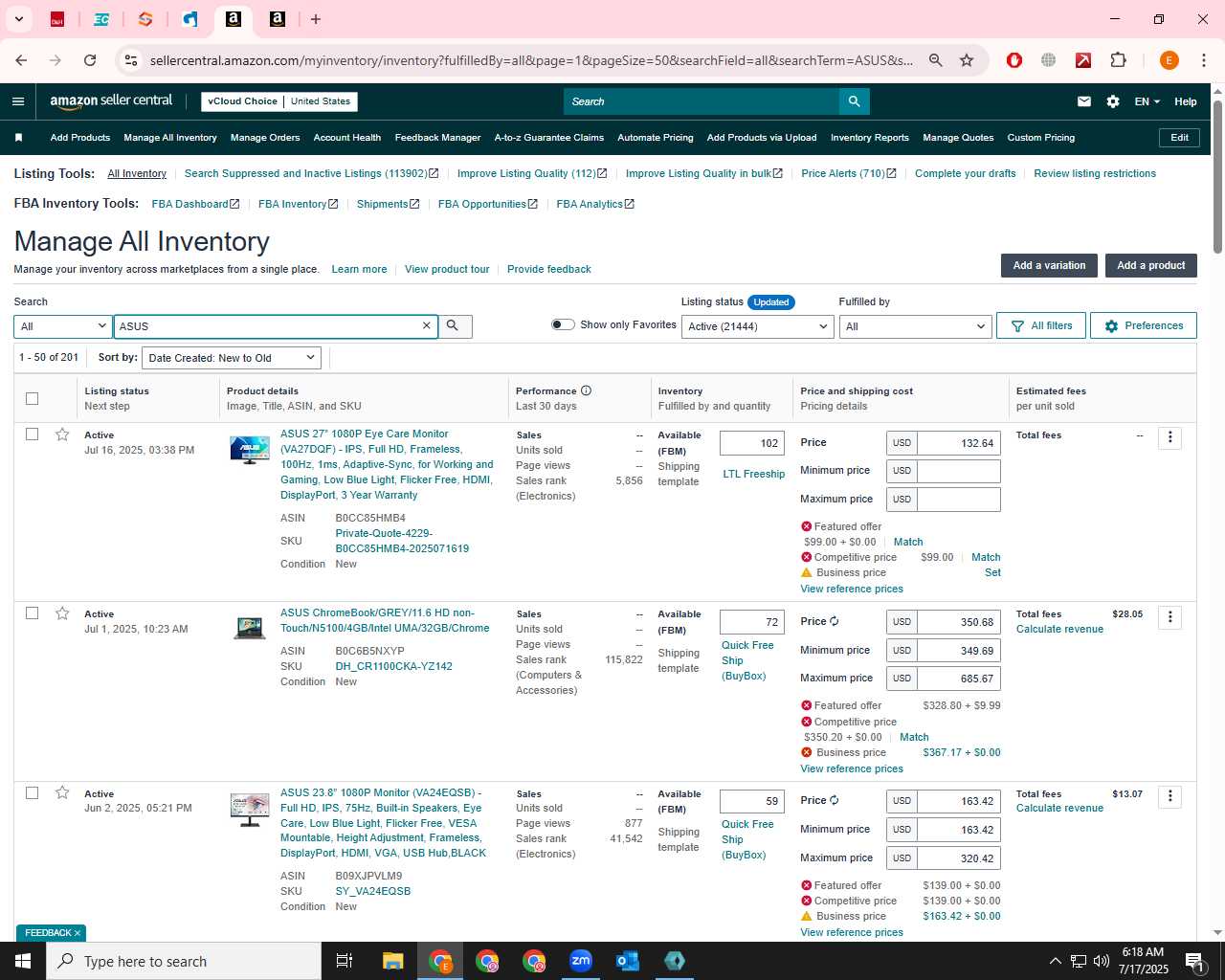1225x980 pixels.
Task: Click View product tour link
Action: pyautogui.click(x=447, y=269)
